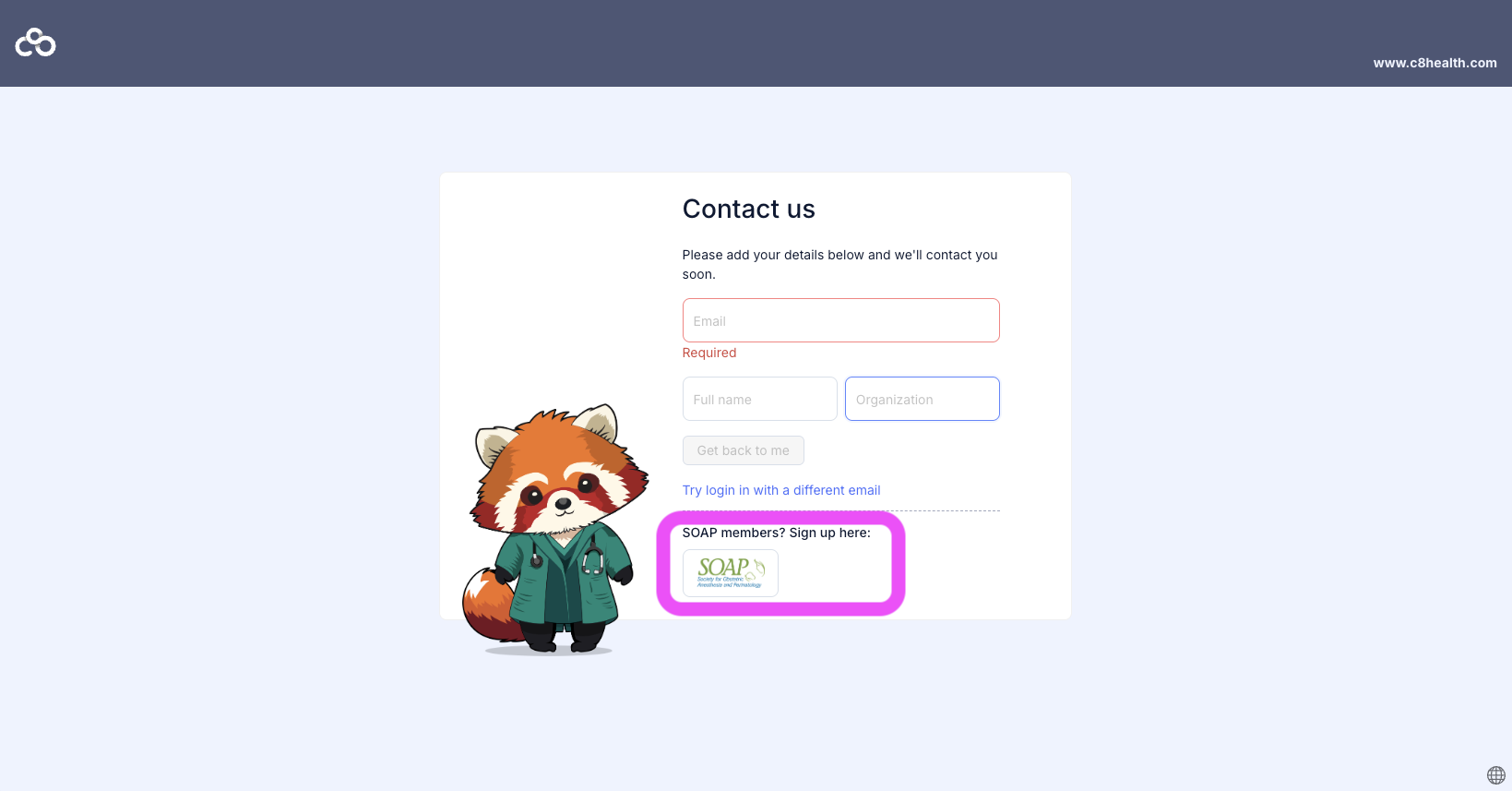The image size is (1512, 791).
Task: Click the SOAP members sign up label
Action: (777, 533)
